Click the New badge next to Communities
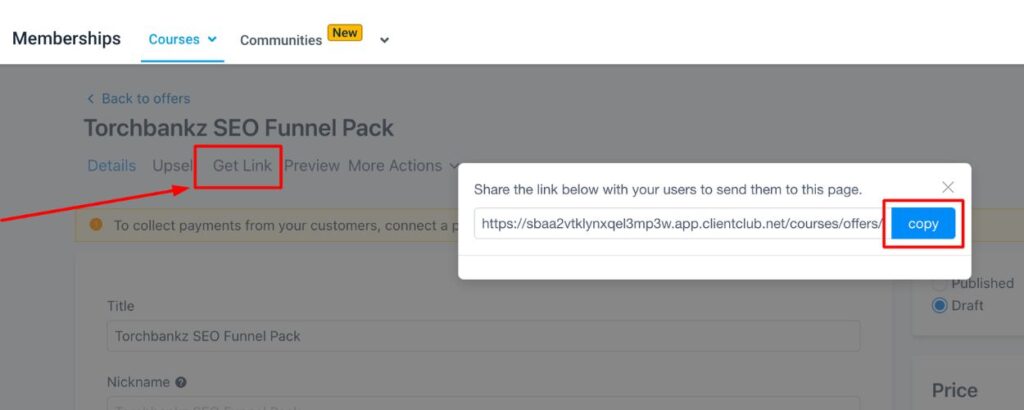 (x=345, y=33)
